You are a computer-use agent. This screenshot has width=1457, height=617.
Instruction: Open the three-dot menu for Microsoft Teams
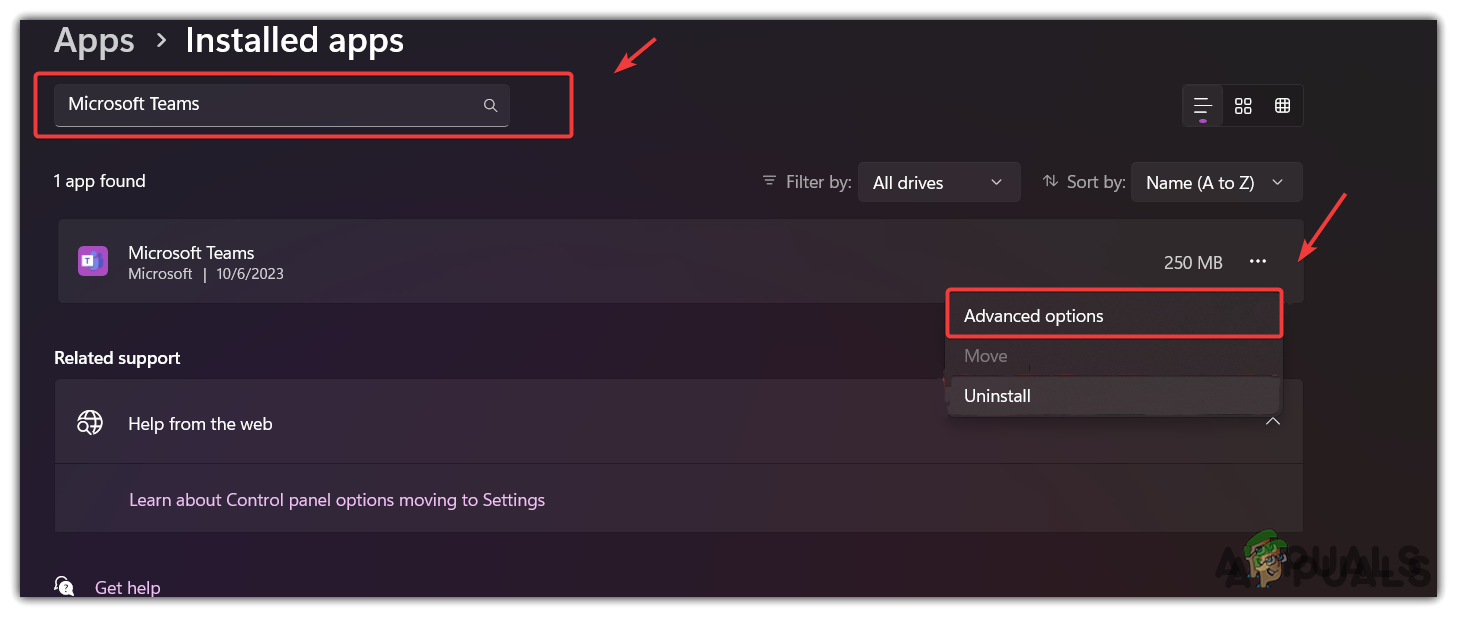tap(1258, 262)
